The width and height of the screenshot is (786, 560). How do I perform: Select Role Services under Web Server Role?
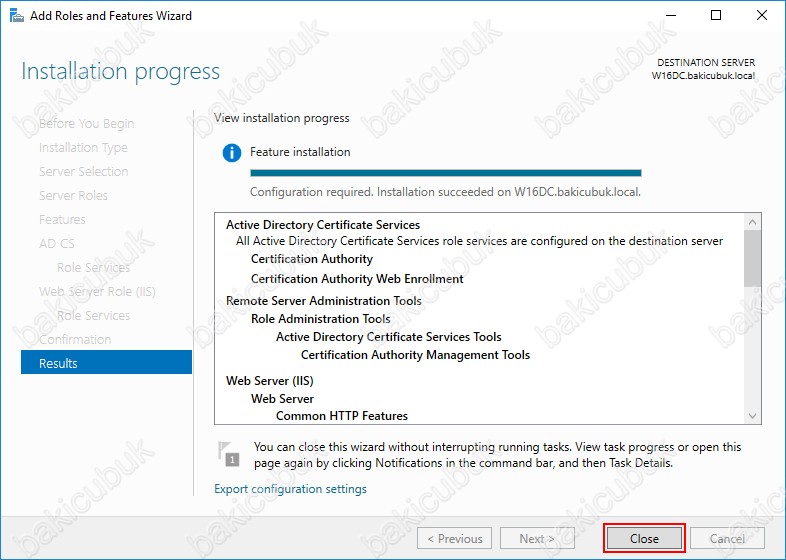93,315
